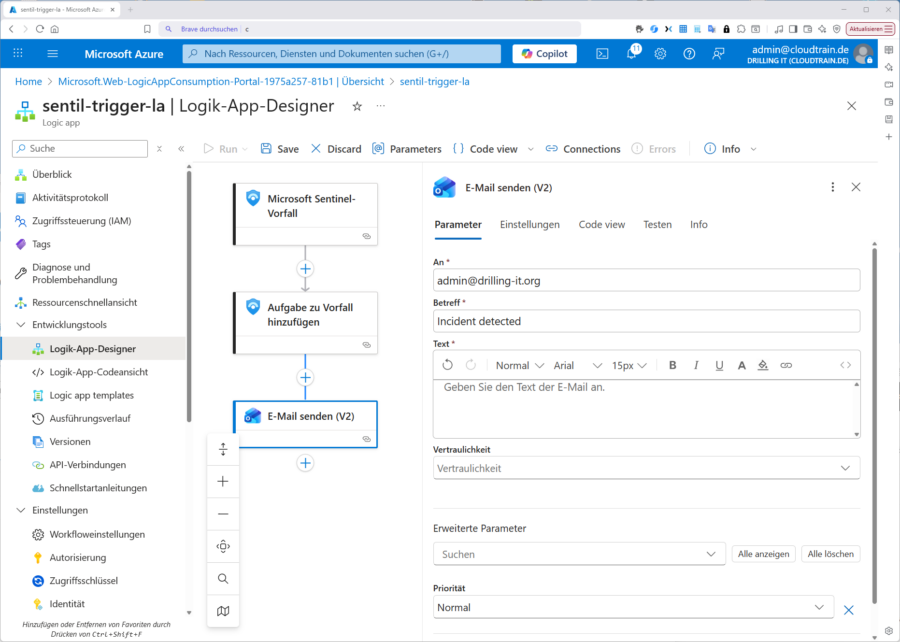Open Azure notifications showing 11 alerts

click(x=631, y=53)
